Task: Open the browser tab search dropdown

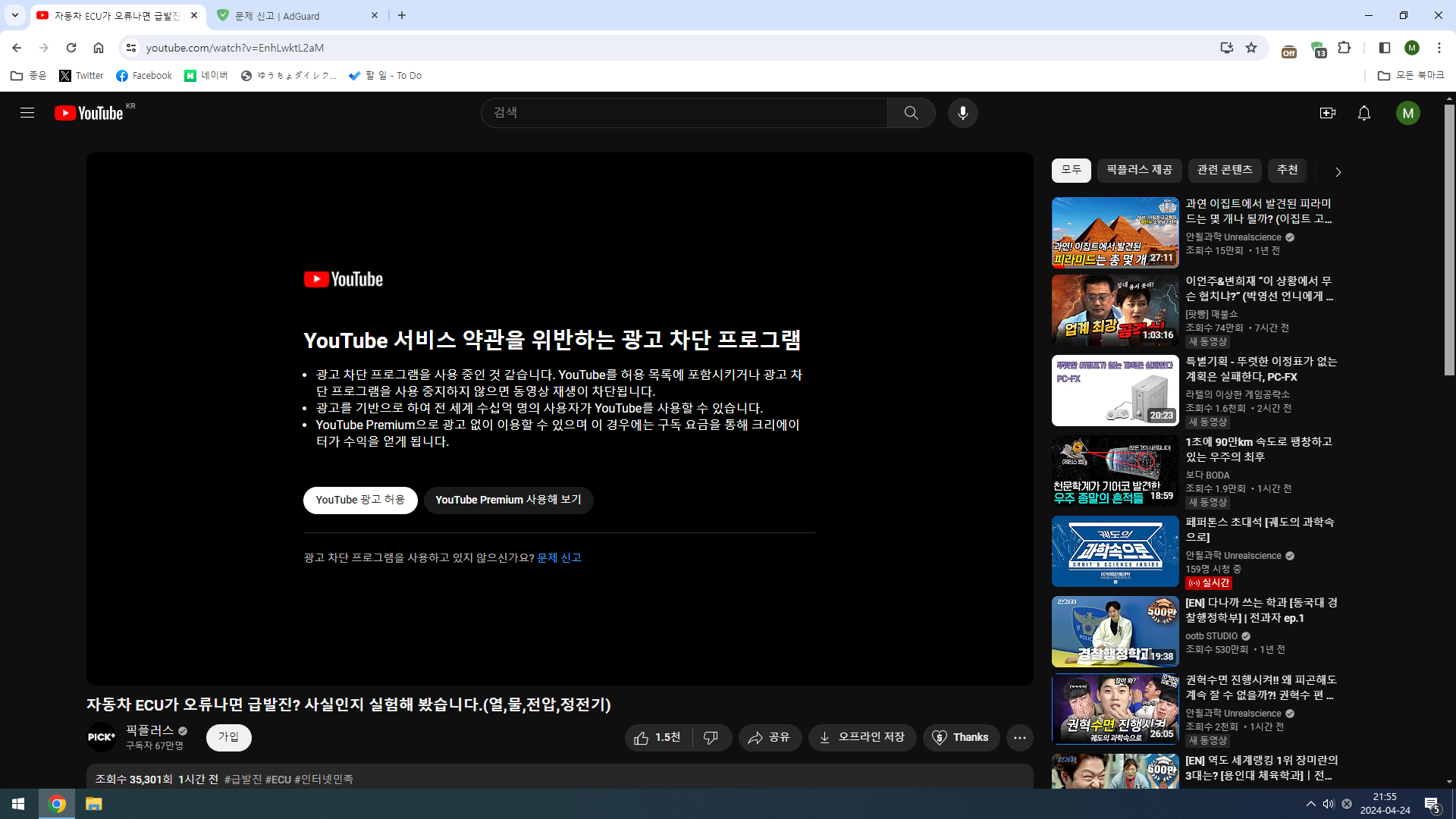Action: tap(14, 15)
